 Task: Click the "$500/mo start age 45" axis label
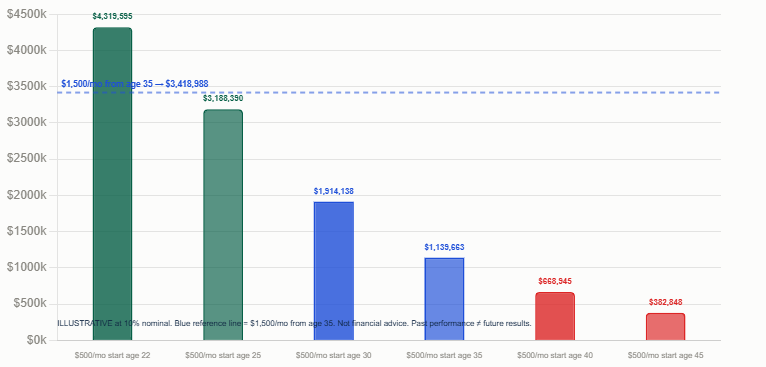click(x=665, y=356)
